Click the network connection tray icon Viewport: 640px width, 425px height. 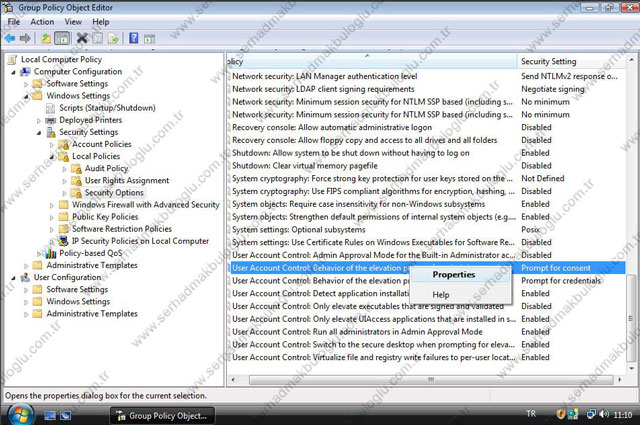[x=591, y=414]
